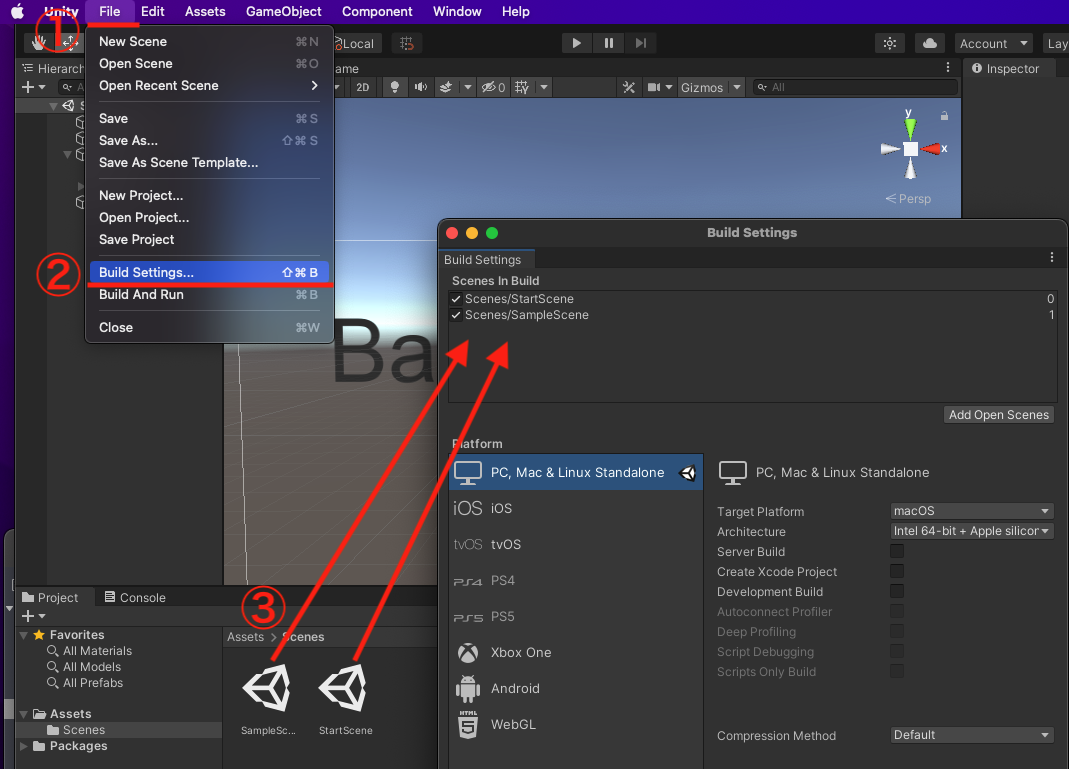Select the iOS platform

(576, 508)
